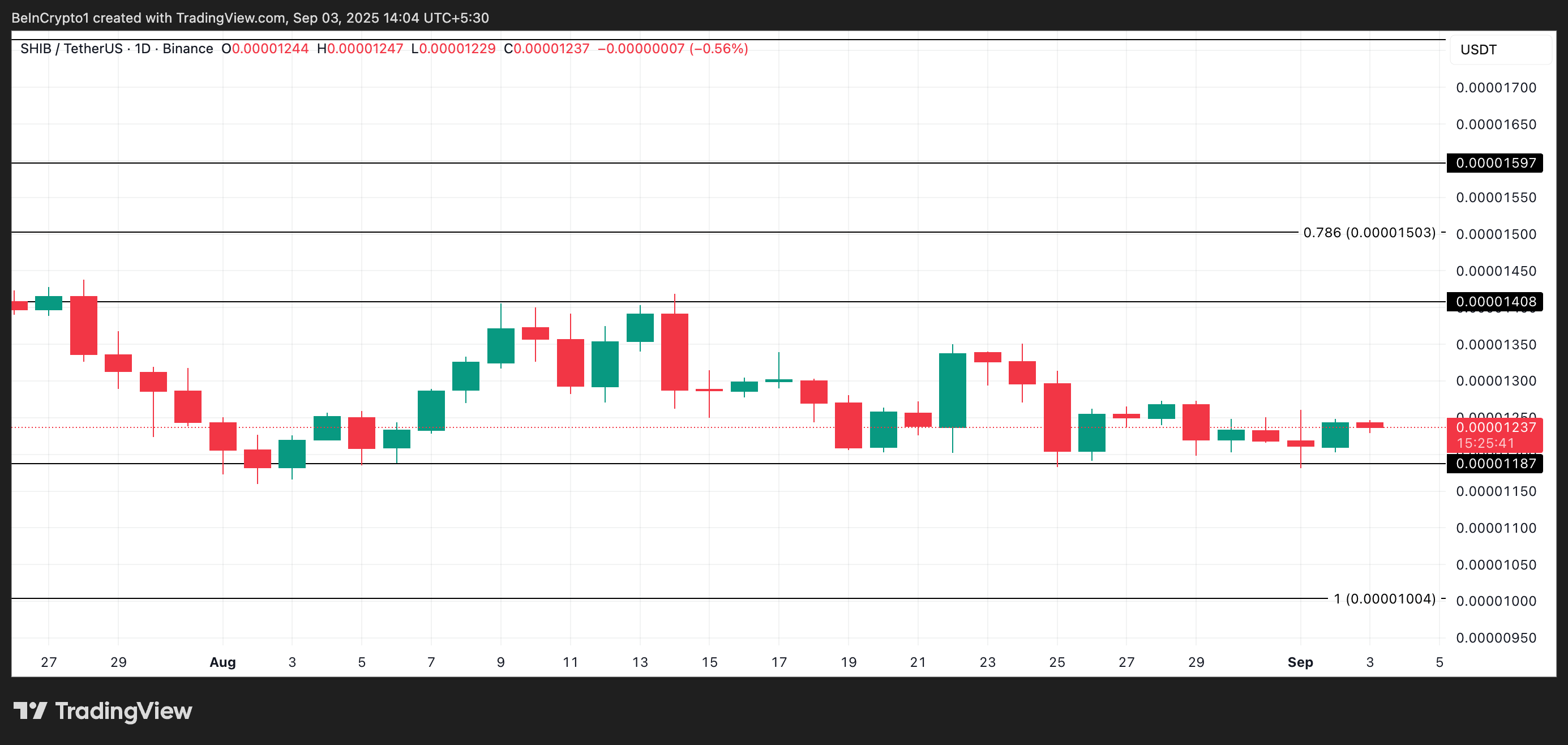Click the TradingView logo icon
The height and width of the screenshot is (745, 1568).
pos(30,710)
